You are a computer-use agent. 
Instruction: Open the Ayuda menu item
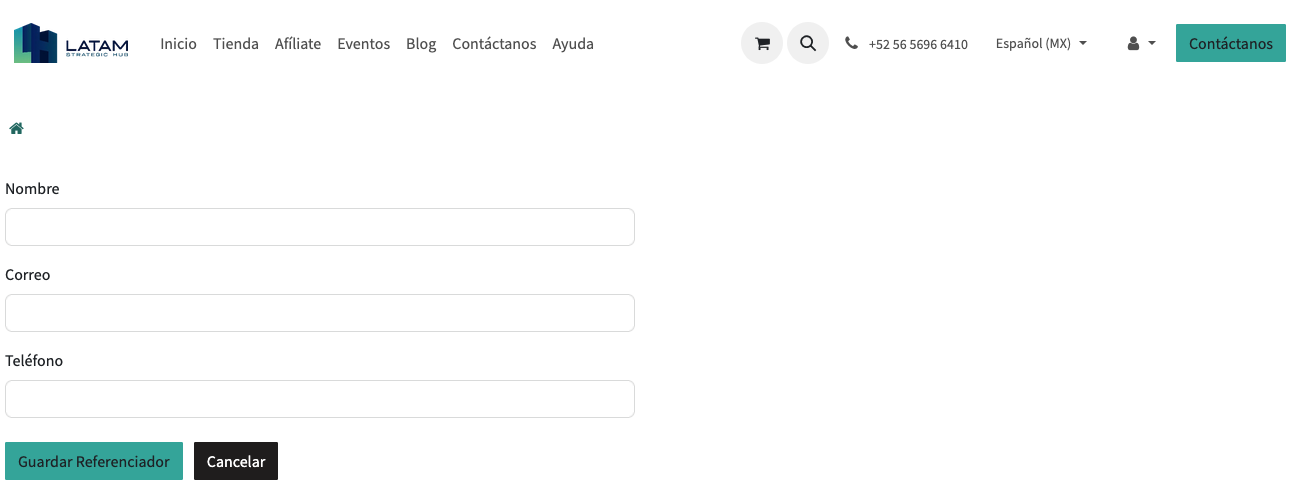coord(573,44)
